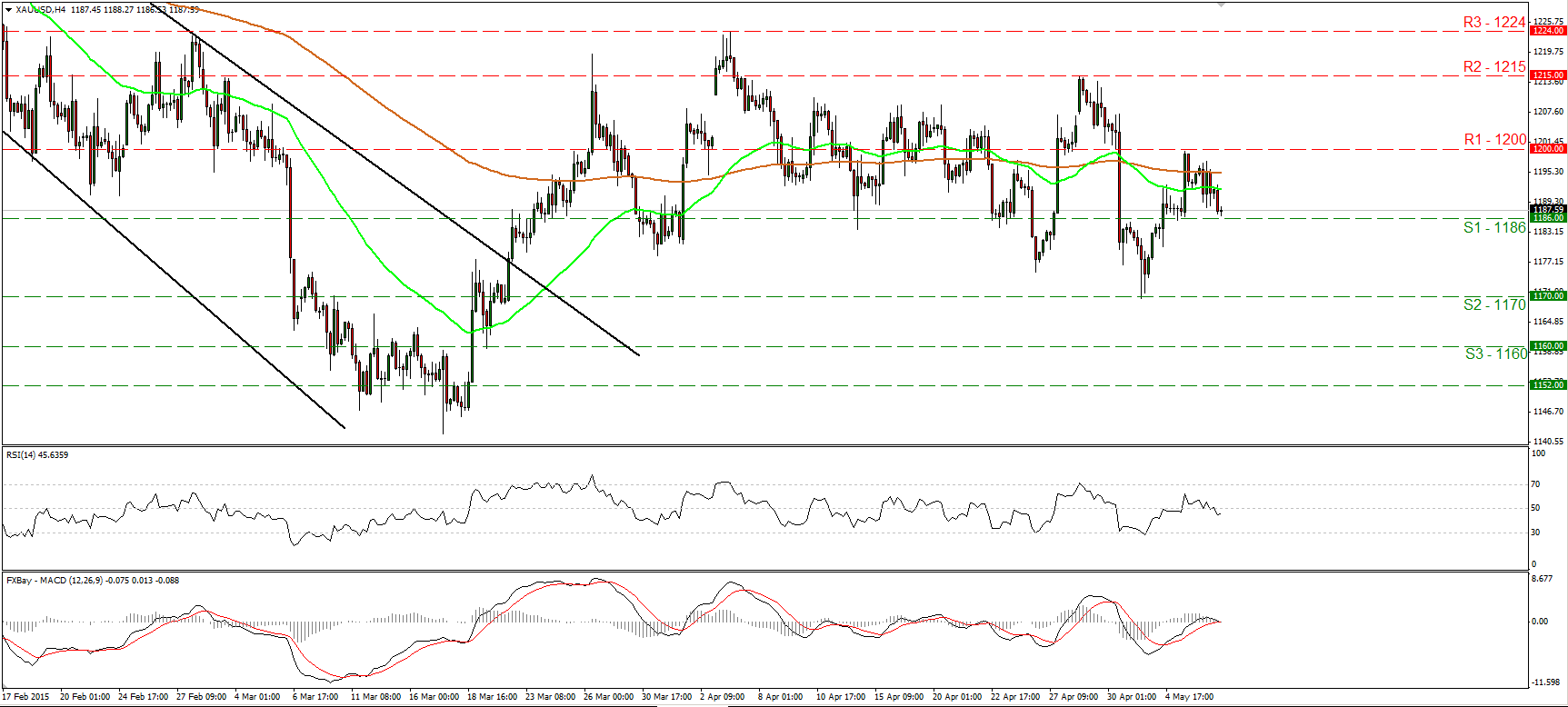
Task: Click the MACD scale value 0.00
Action: (x=1540, y=622)
